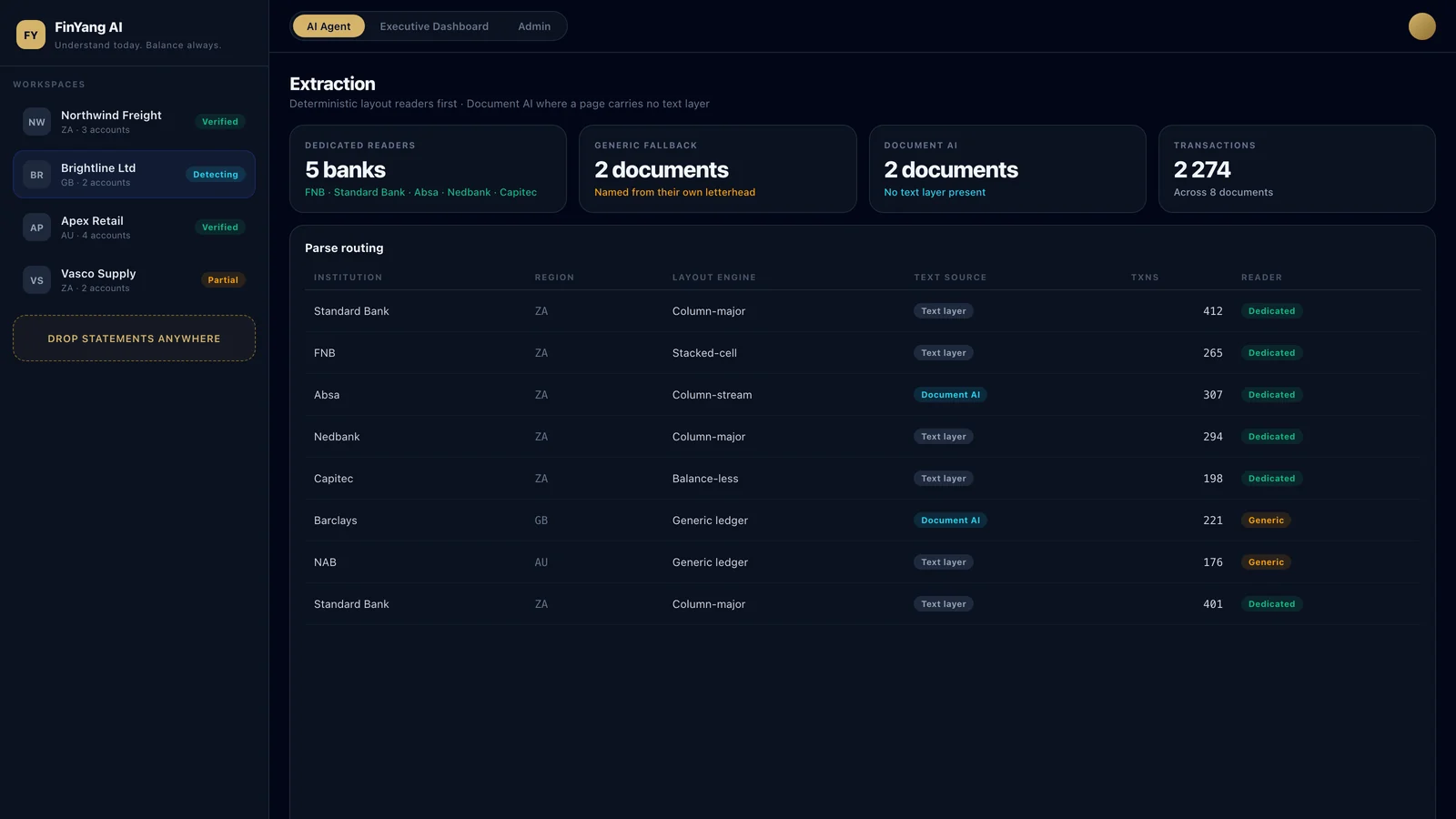Click the NW workspace avatar badge
The image size is (1456, 819).
click(36, 122)
